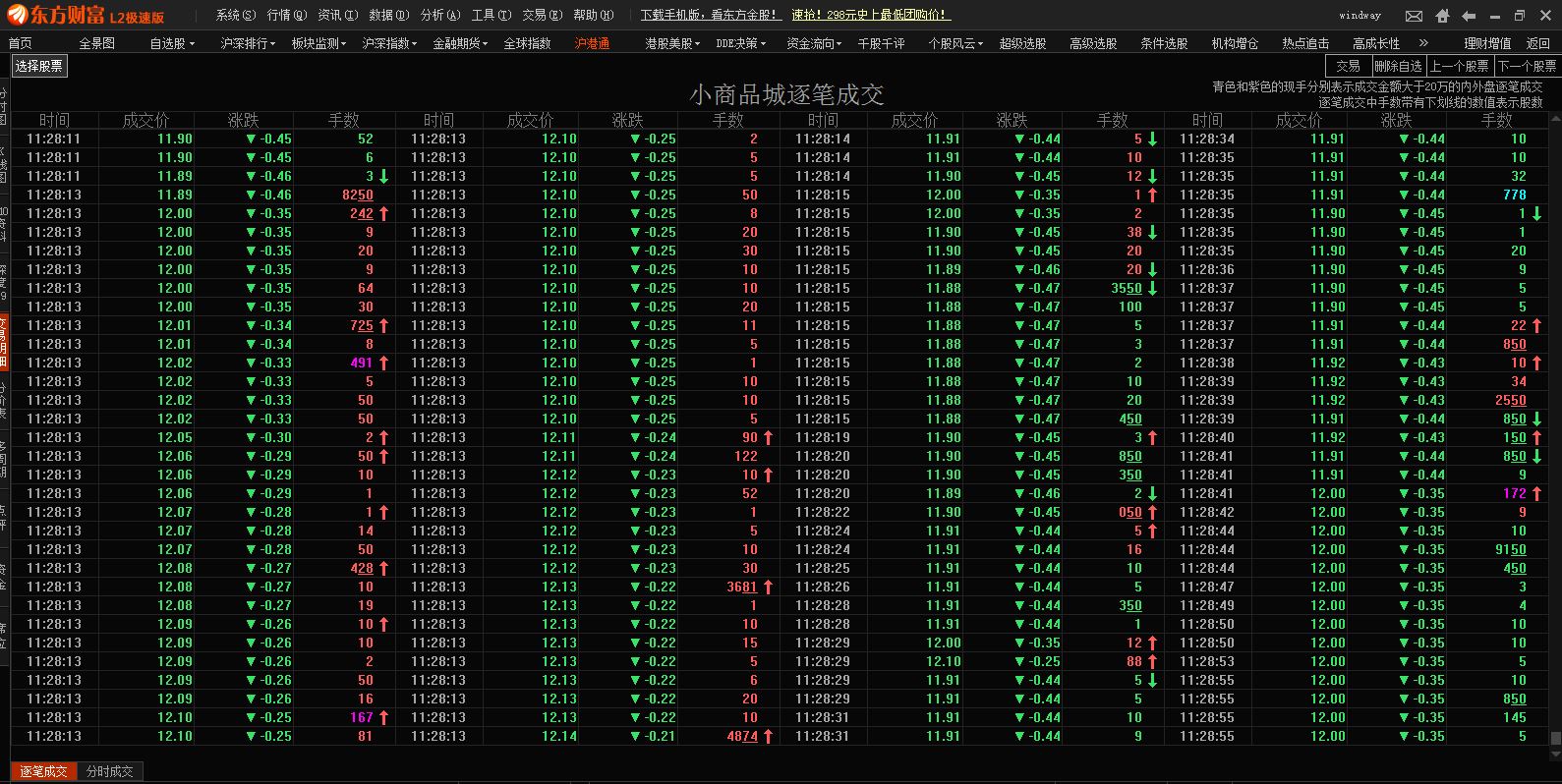The image size is (1562, 784).
Task: Expand the 沪深指数 dropdown
Action: tap(389, 43)
